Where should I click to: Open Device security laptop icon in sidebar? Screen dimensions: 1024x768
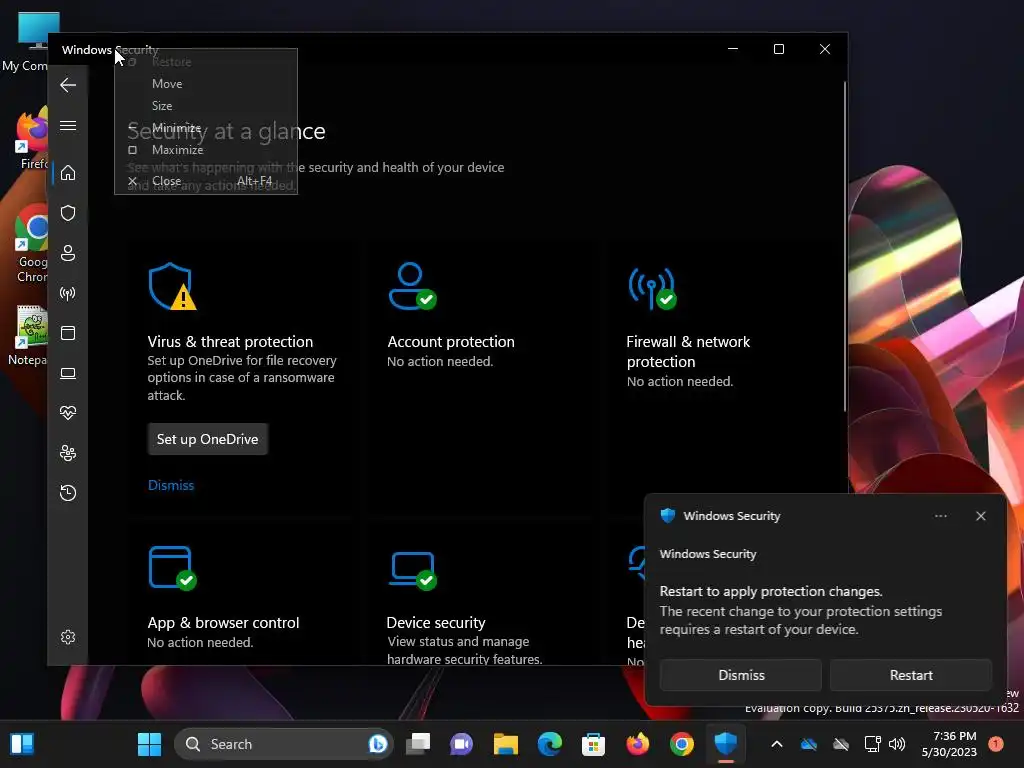pyautogui.click(x=68, y=374)
